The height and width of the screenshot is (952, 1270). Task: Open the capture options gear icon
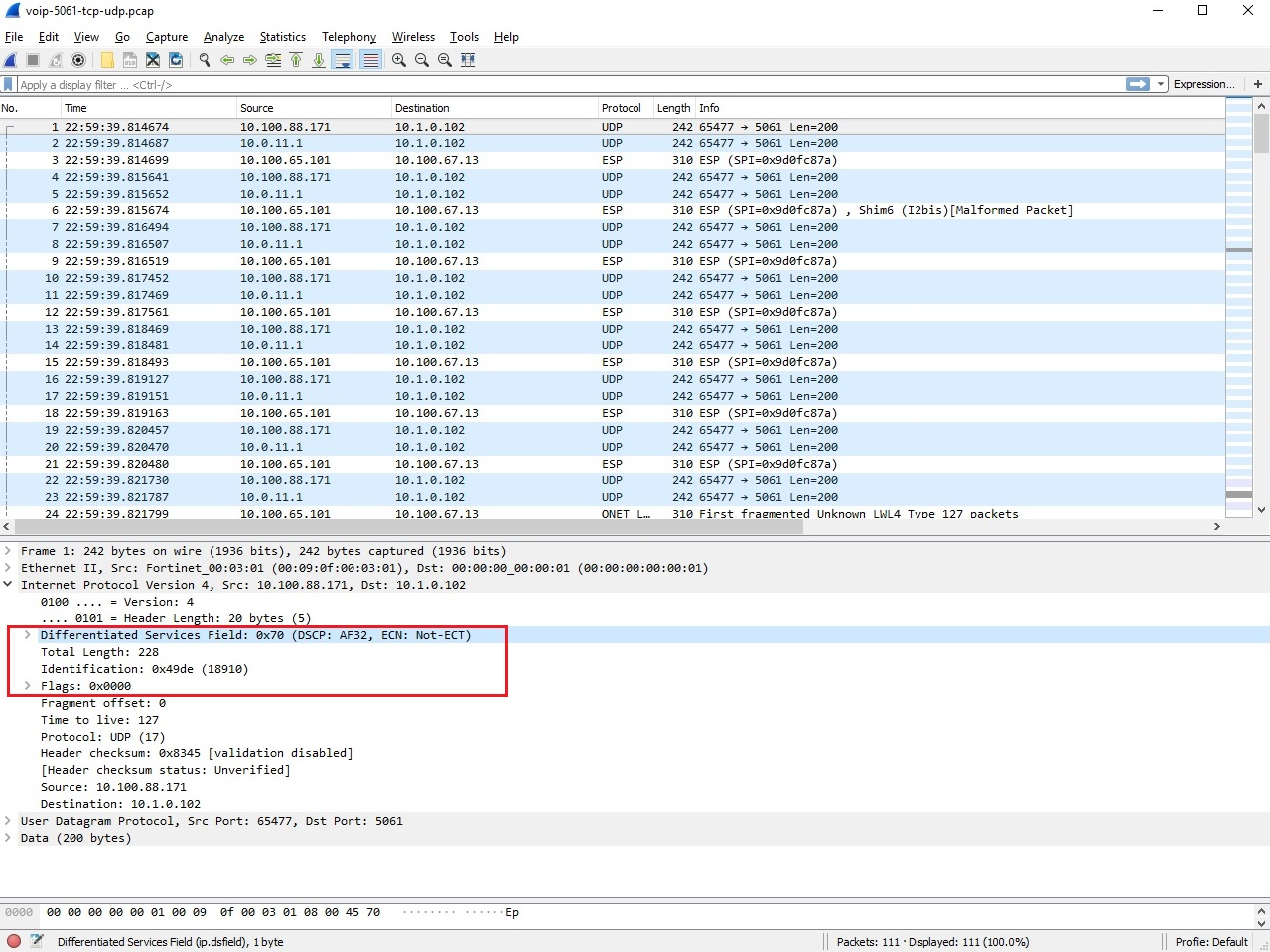[x=78, y=60]
